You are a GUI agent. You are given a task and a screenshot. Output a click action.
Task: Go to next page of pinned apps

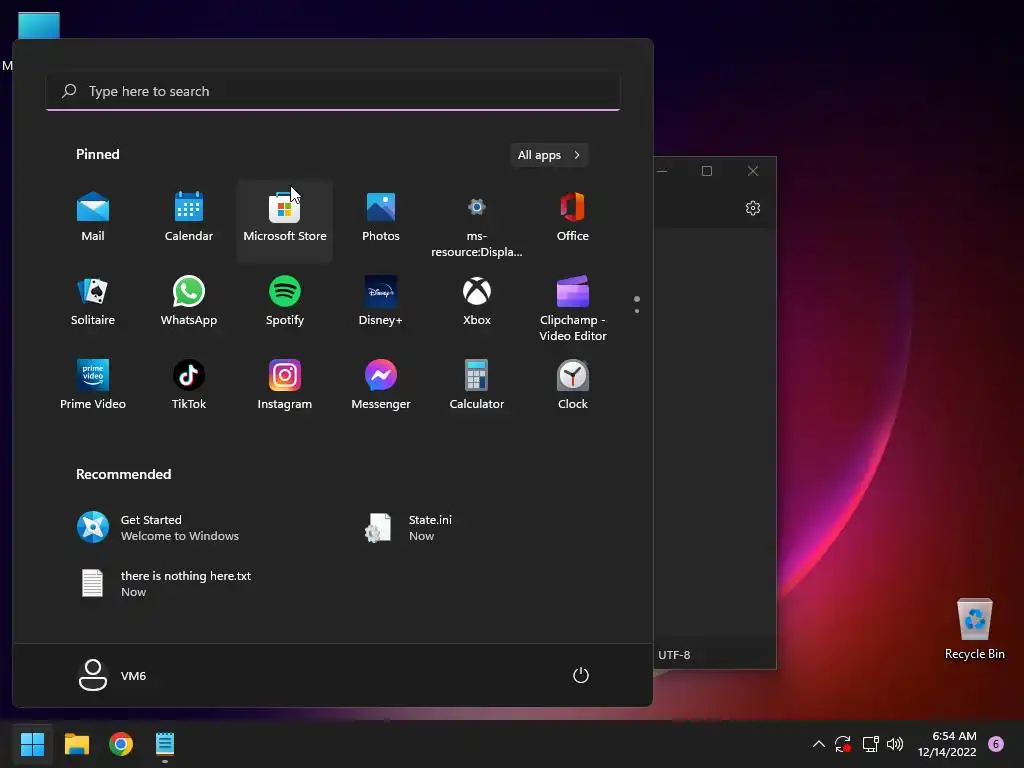pos(637,311)
